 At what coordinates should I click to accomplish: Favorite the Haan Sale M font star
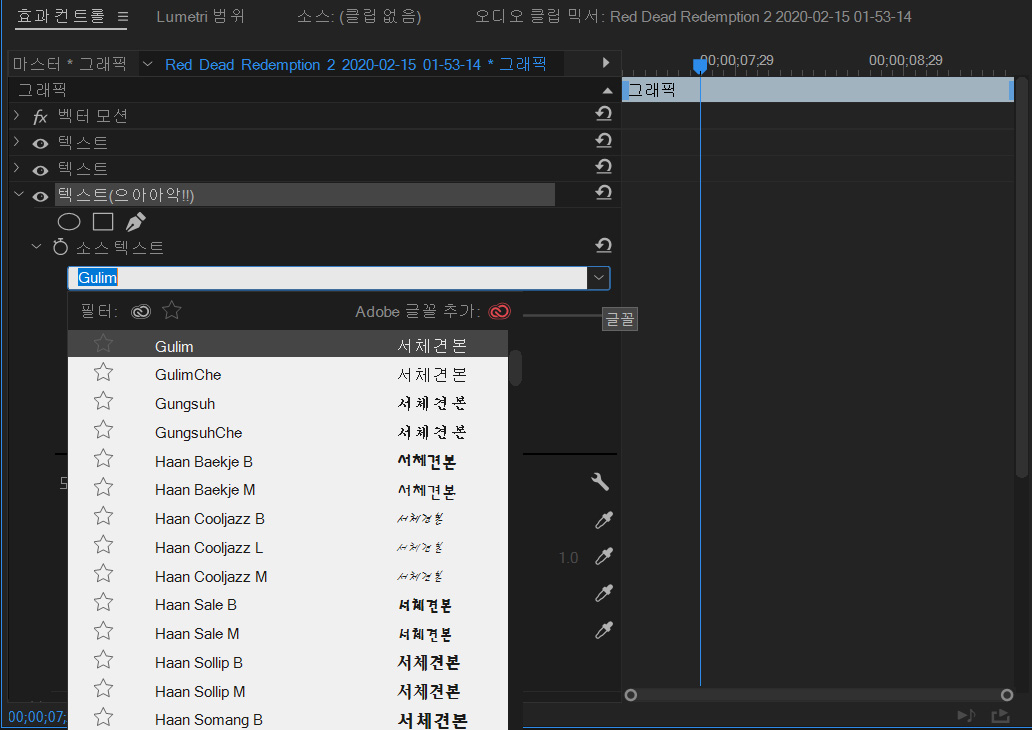point(103,632)
